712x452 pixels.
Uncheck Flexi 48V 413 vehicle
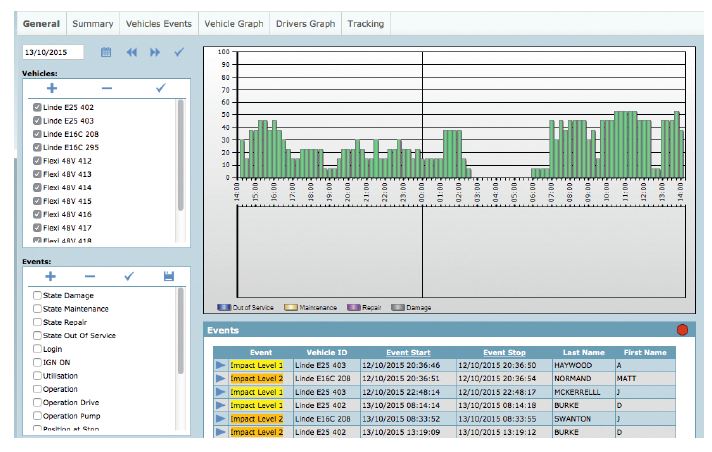point(37,174)
